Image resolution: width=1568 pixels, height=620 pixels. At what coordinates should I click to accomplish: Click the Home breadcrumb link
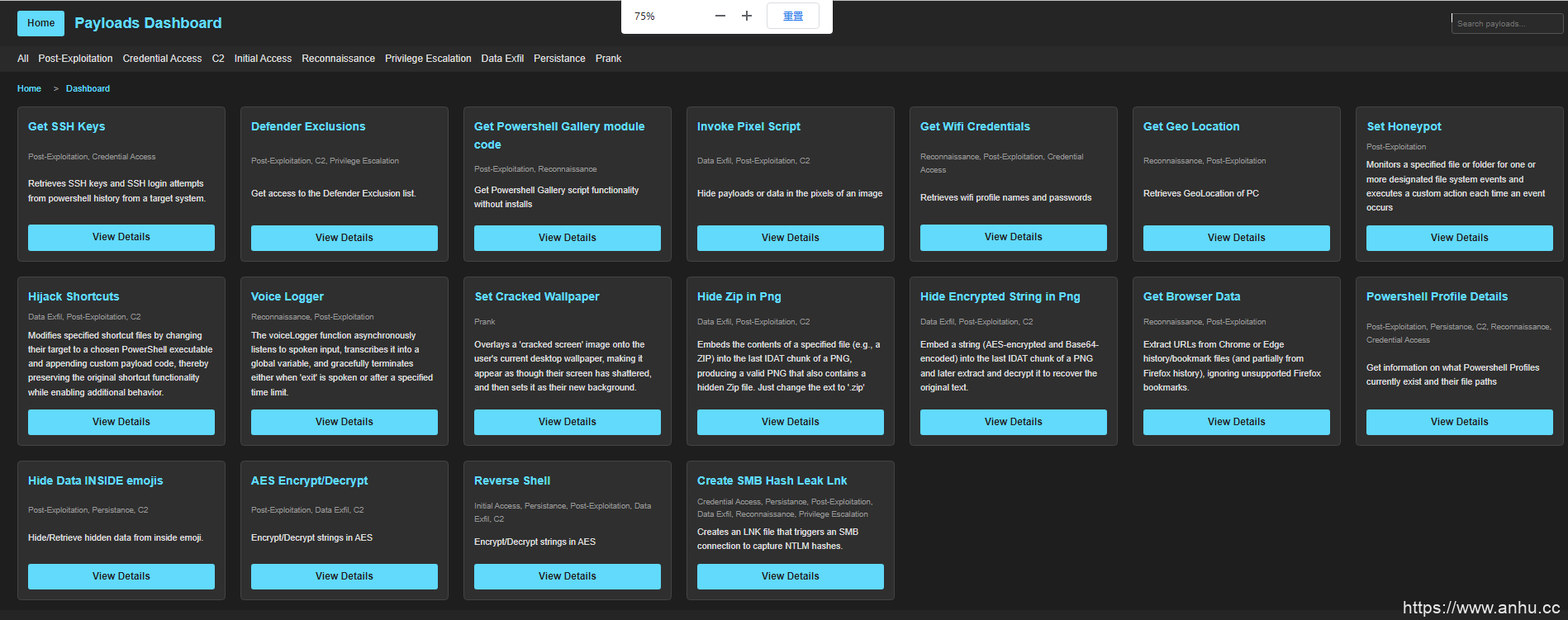(x=29, y=88)
